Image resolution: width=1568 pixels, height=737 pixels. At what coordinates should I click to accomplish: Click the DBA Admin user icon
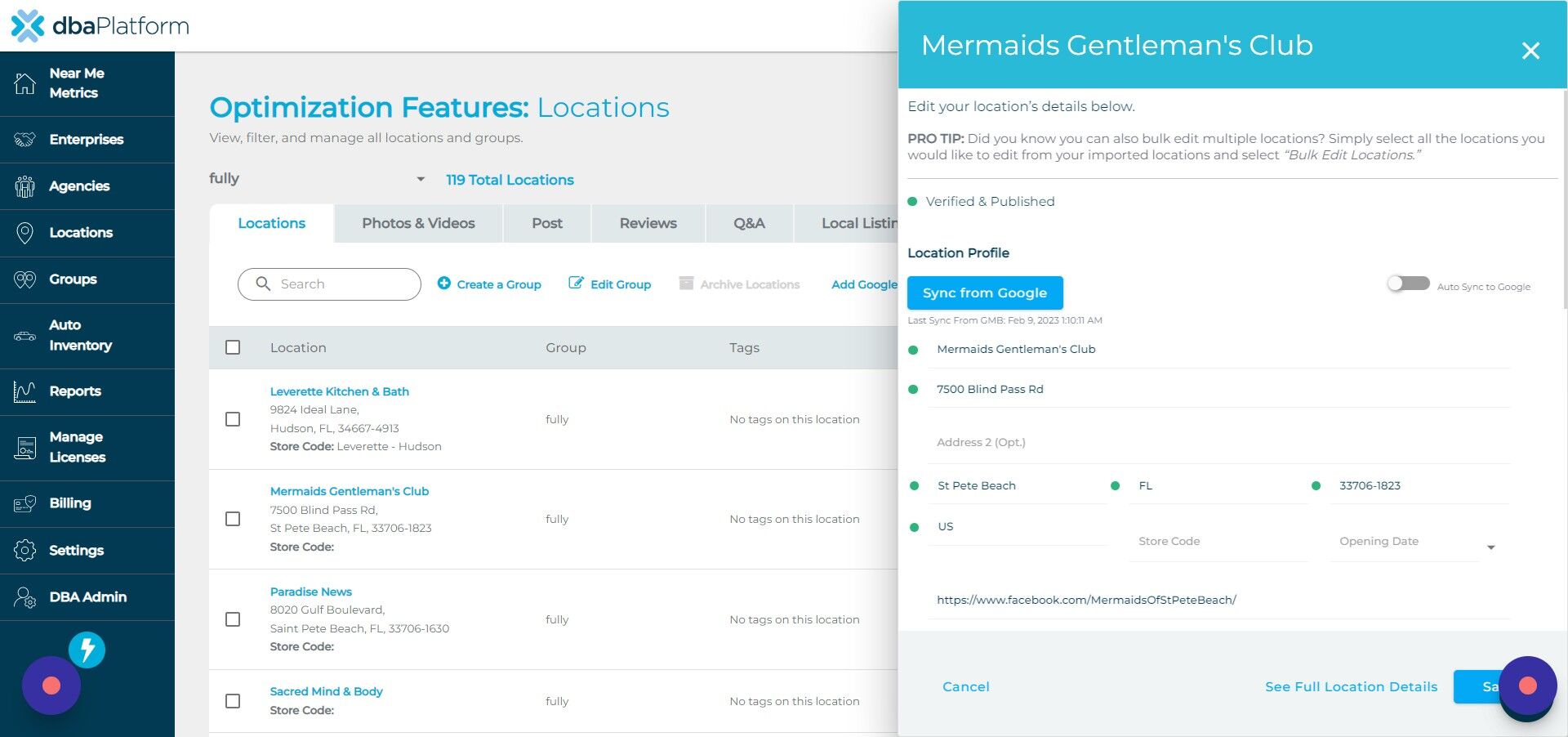tap(25, 597)
